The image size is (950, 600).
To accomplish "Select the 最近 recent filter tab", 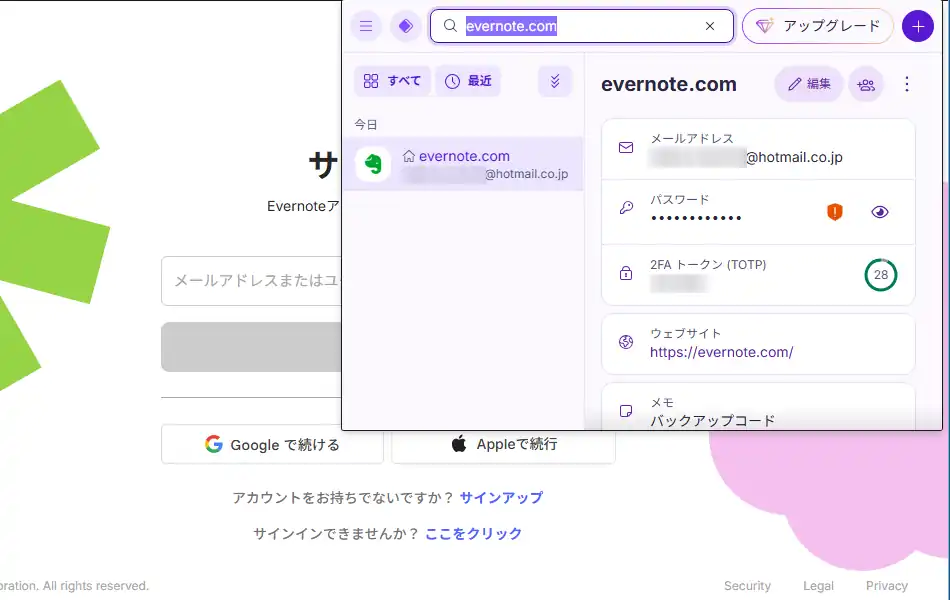I will pyautogui.click(x=468, y=81).
